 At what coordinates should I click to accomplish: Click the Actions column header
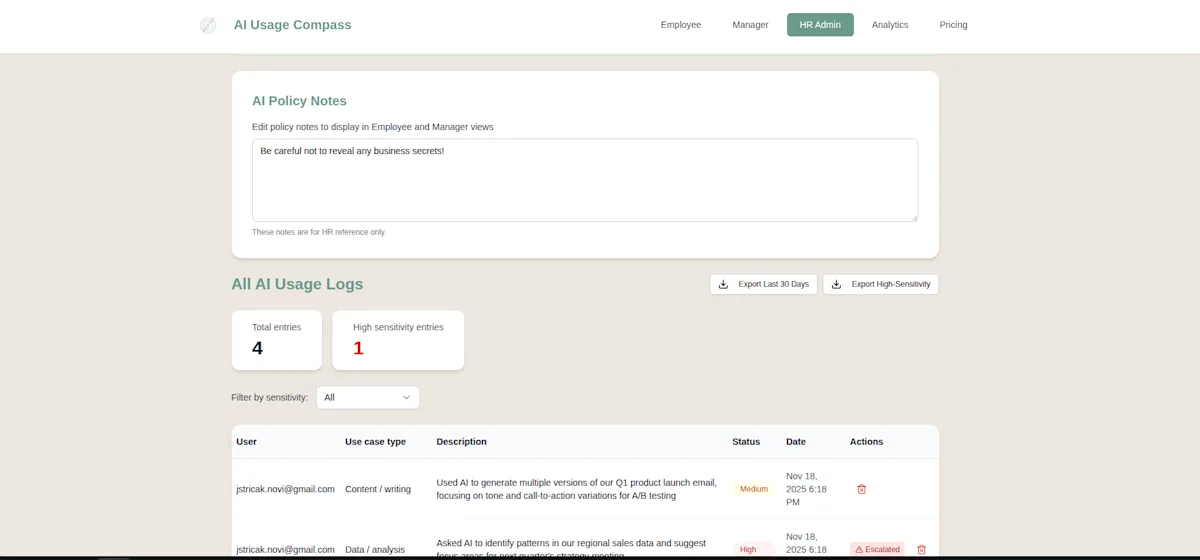(867, 441)
